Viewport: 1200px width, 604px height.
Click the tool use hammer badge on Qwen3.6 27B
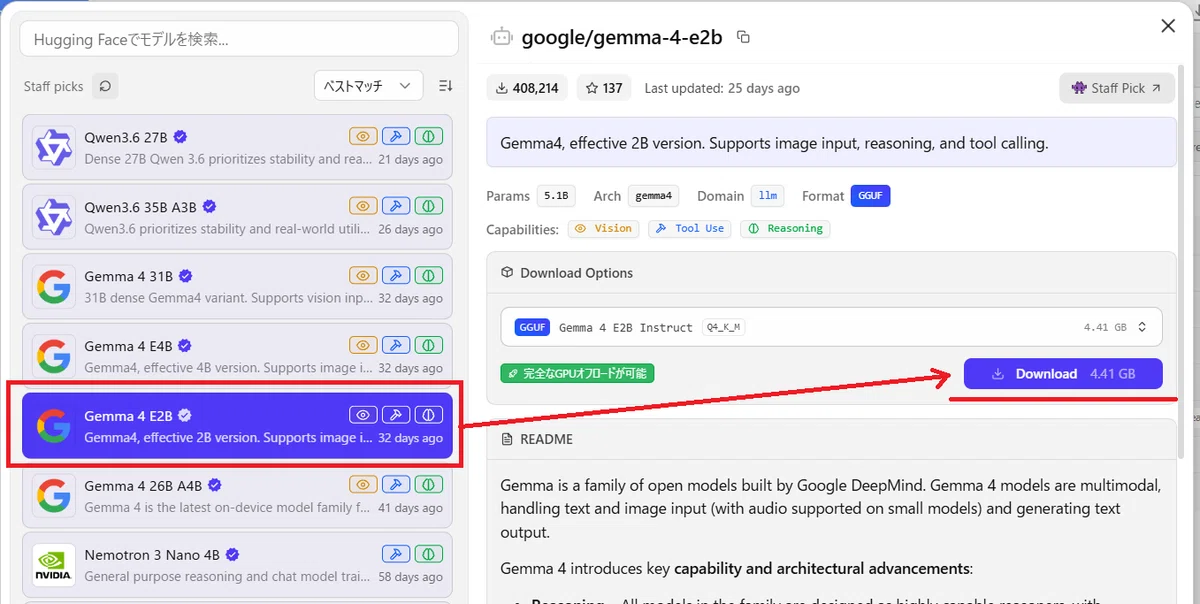(396, 136)
